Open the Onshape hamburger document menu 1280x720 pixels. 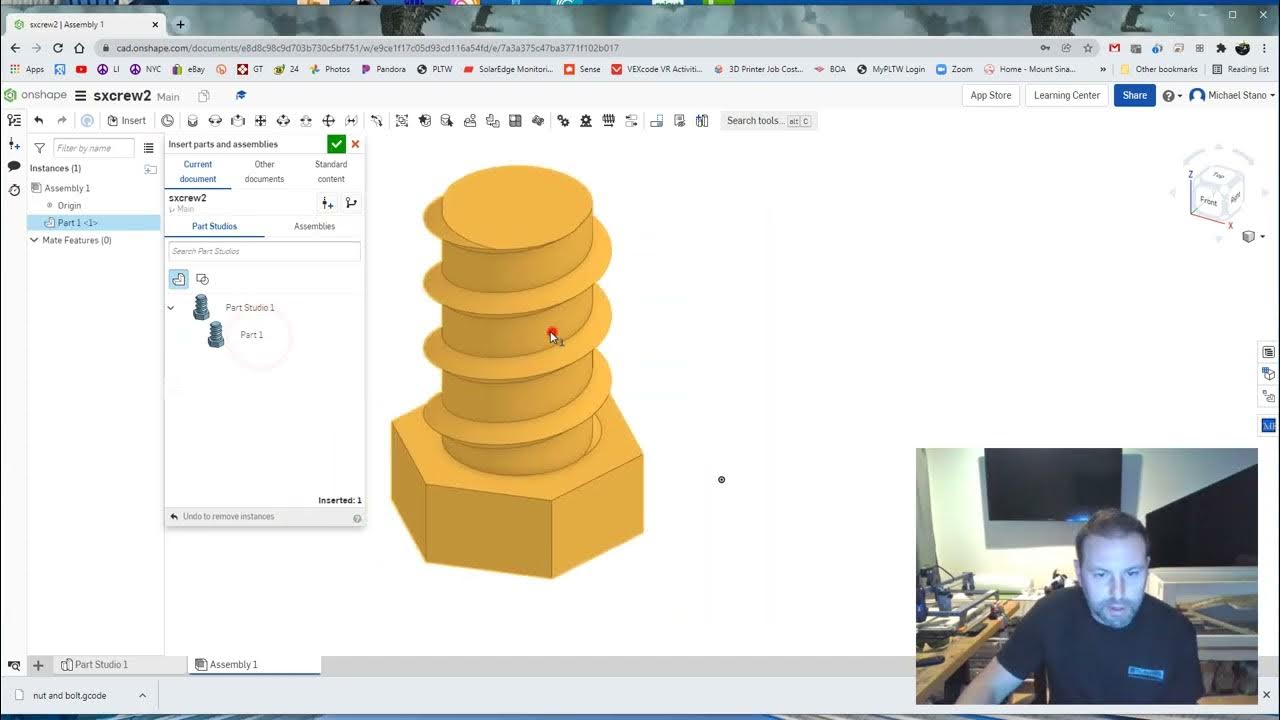(81, 96)
